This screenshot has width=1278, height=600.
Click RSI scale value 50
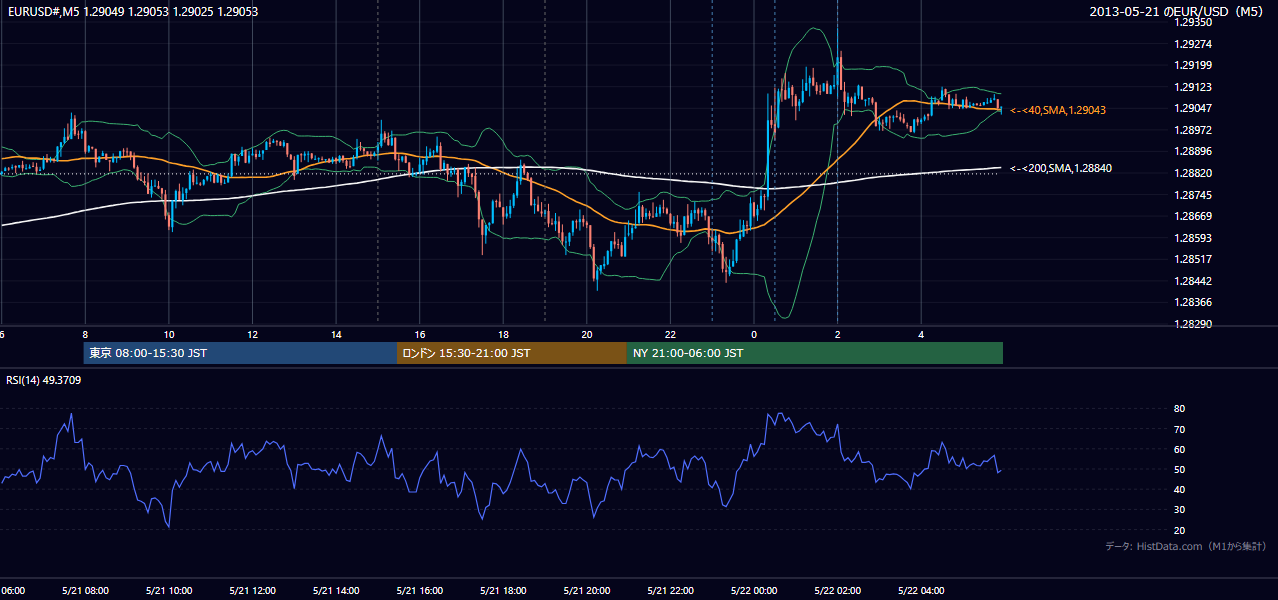1179,470
